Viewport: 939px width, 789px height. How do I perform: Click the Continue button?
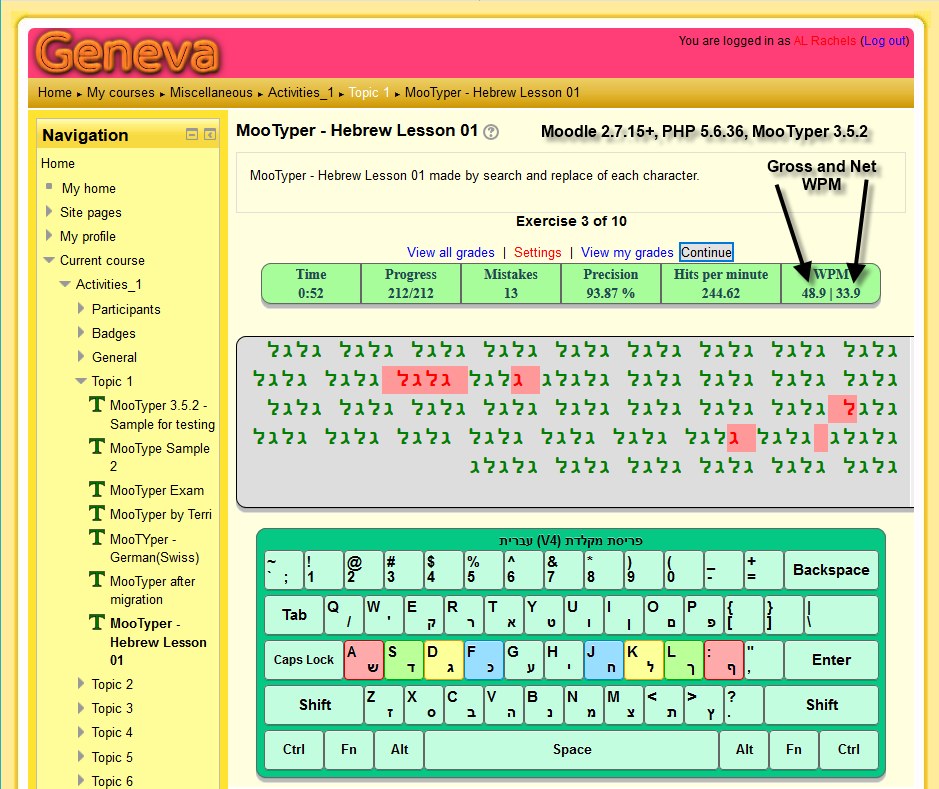(706, 252)
